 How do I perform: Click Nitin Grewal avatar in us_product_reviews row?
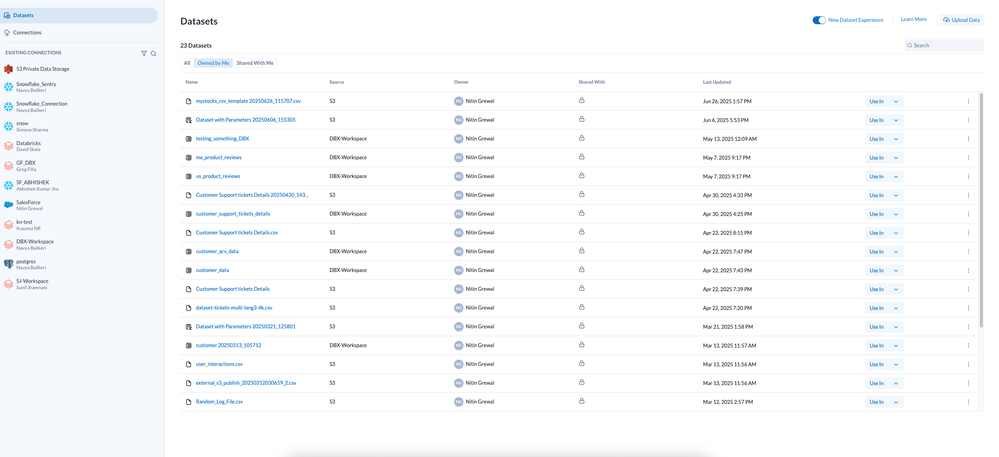pyautogui.click(x=458, y=176)
